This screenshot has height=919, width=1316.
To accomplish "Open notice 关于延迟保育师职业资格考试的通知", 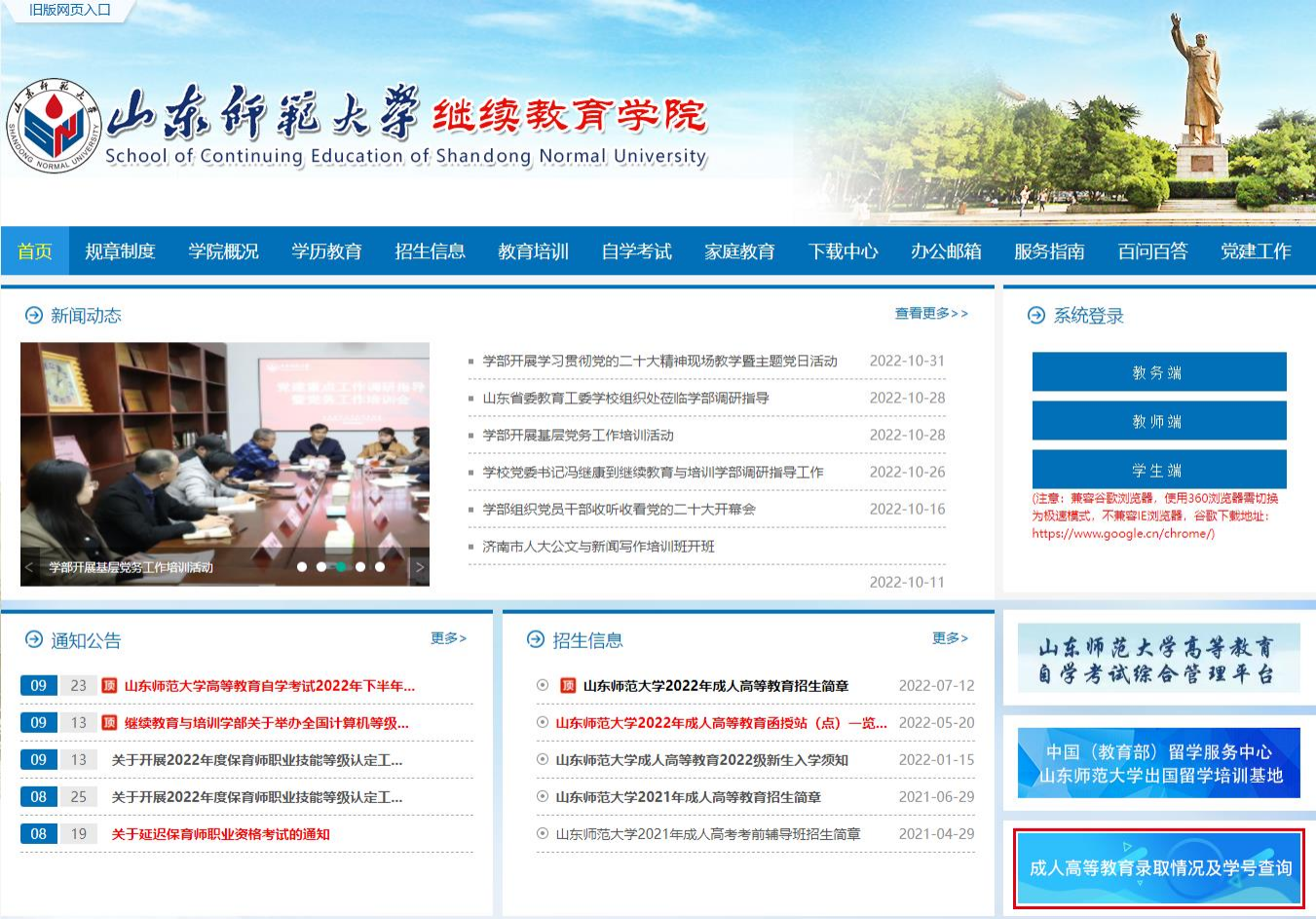I will [x=220, y=834].
